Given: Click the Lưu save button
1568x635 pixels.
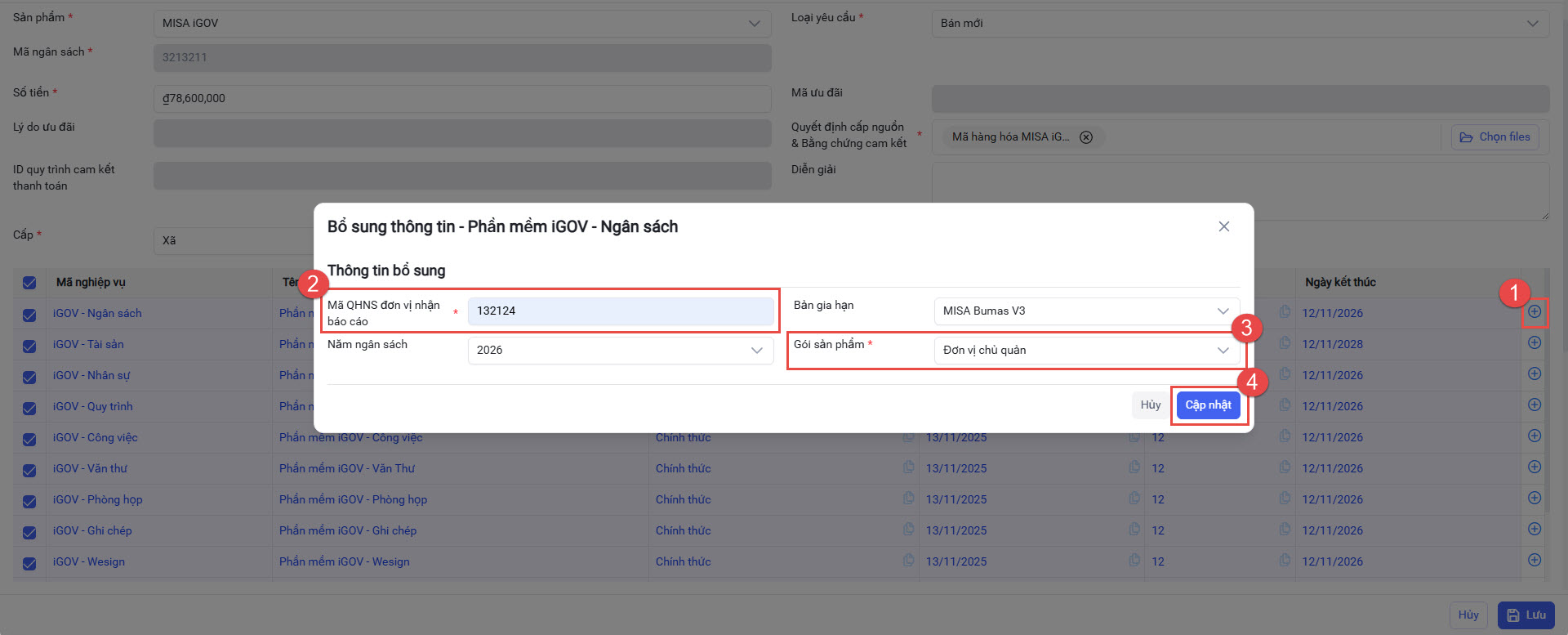Looking at the screenshot, I should point(1526,615).
